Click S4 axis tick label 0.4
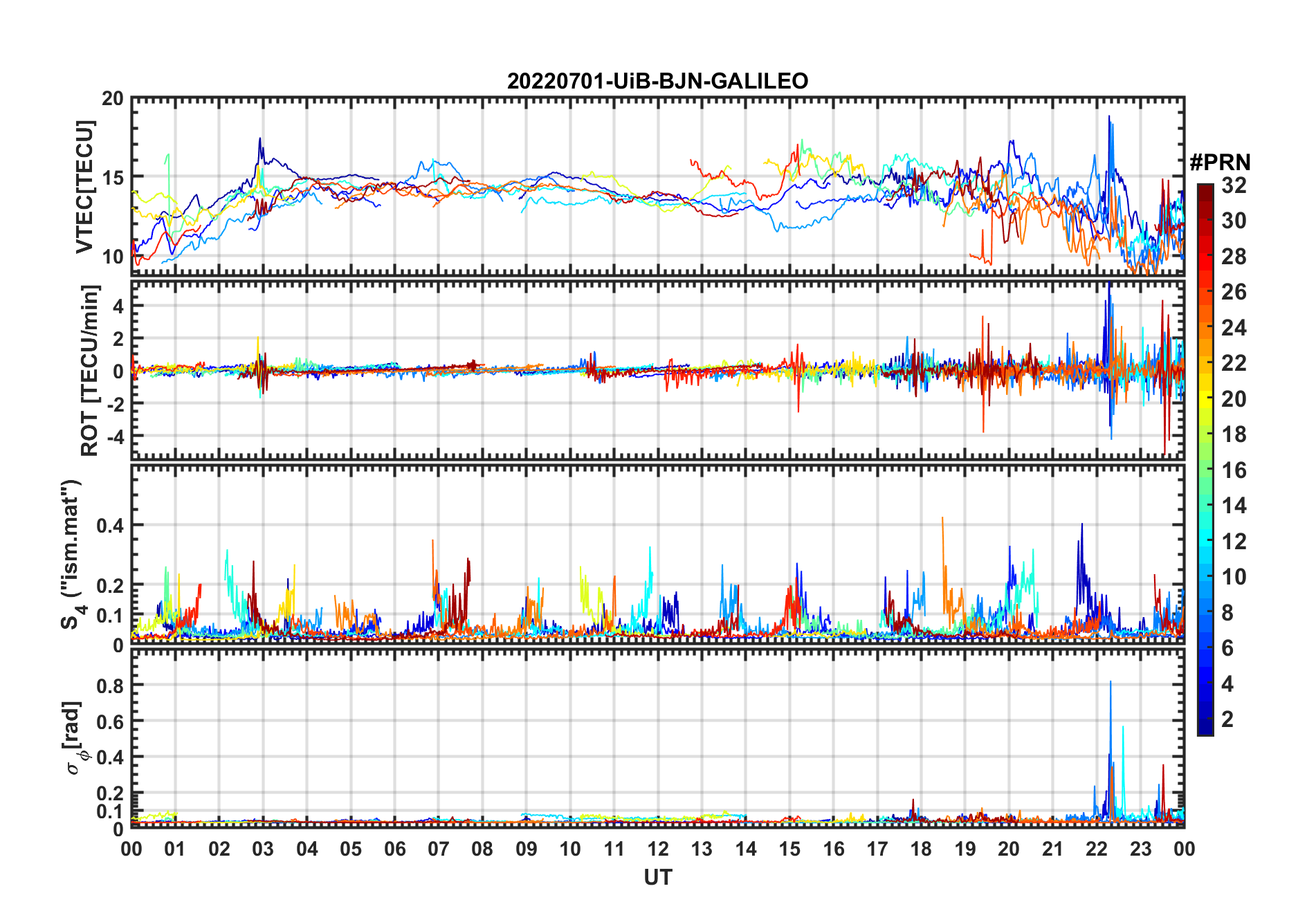The height and width of the screenshot is (920, 1316). click(110, 525)
